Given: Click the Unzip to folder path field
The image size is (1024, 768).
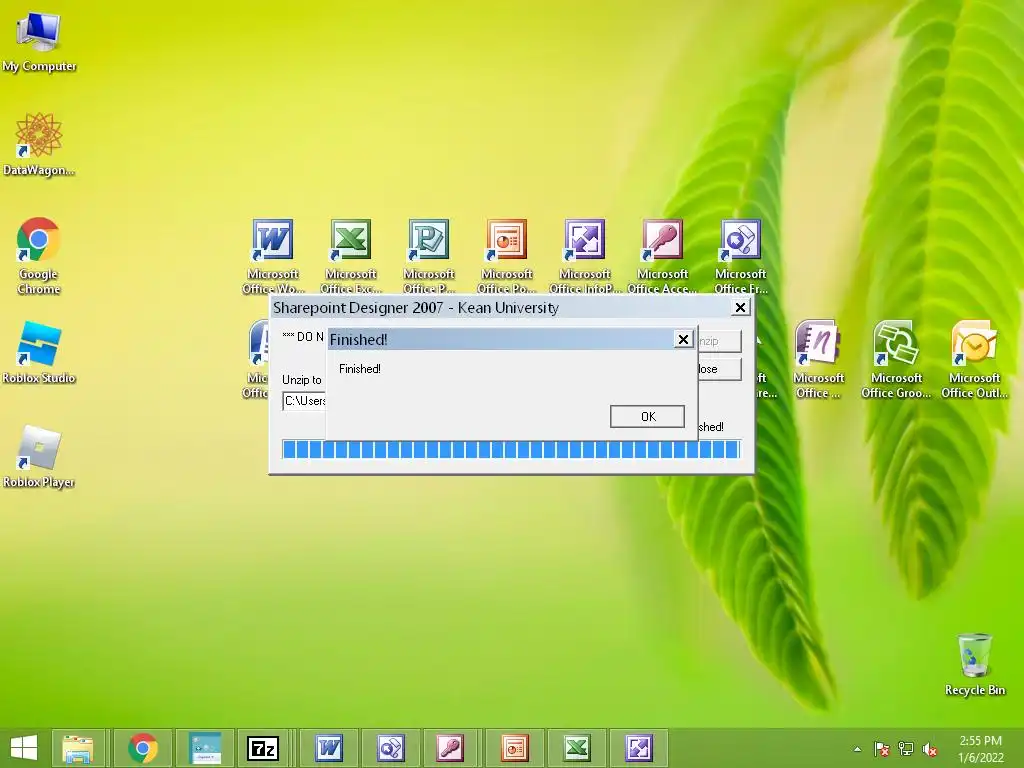Looking at the screenshot, I should [x=304, y=401].
